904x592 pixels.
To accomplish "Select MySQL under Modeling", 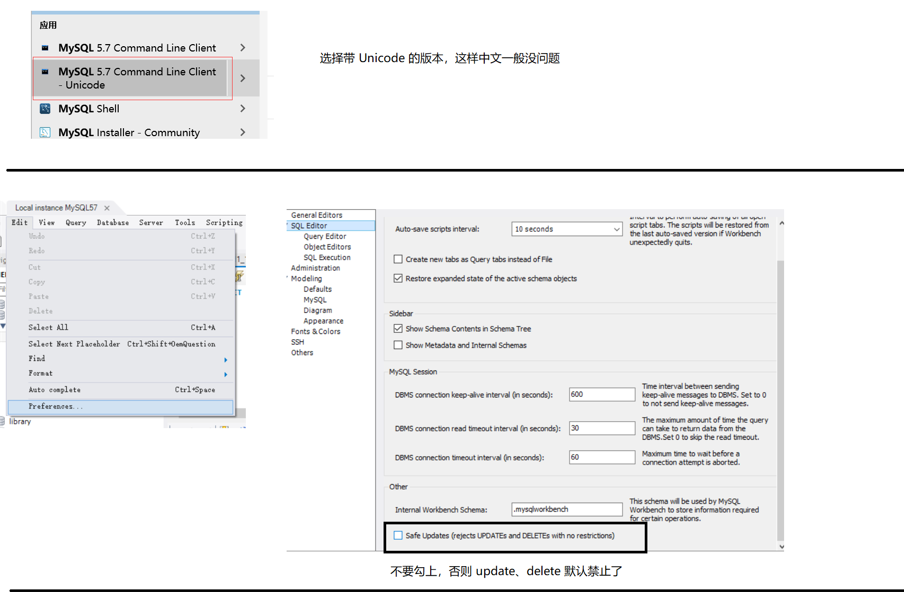I will (x=315, y=300).
